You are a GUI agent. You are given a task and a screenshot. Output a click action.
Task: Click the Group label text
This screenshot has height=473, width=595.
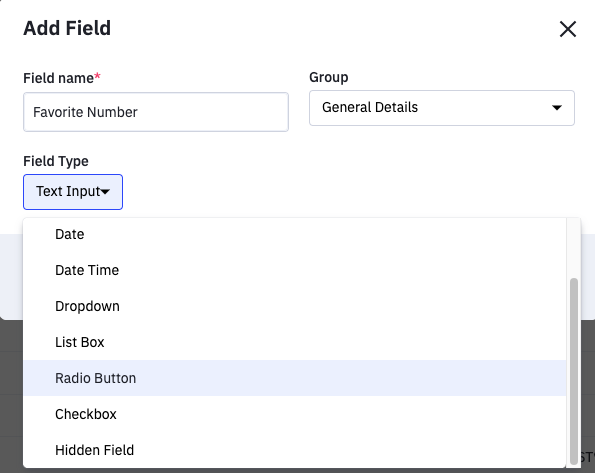point(329,77)
